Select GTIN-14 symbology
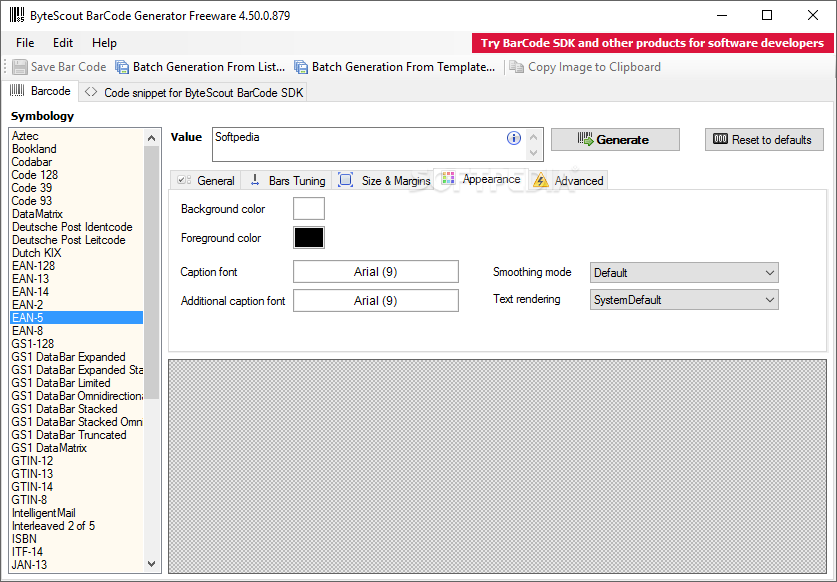This screenshot has height=582, width=837. pyautogui.click(x=76, y=486)
